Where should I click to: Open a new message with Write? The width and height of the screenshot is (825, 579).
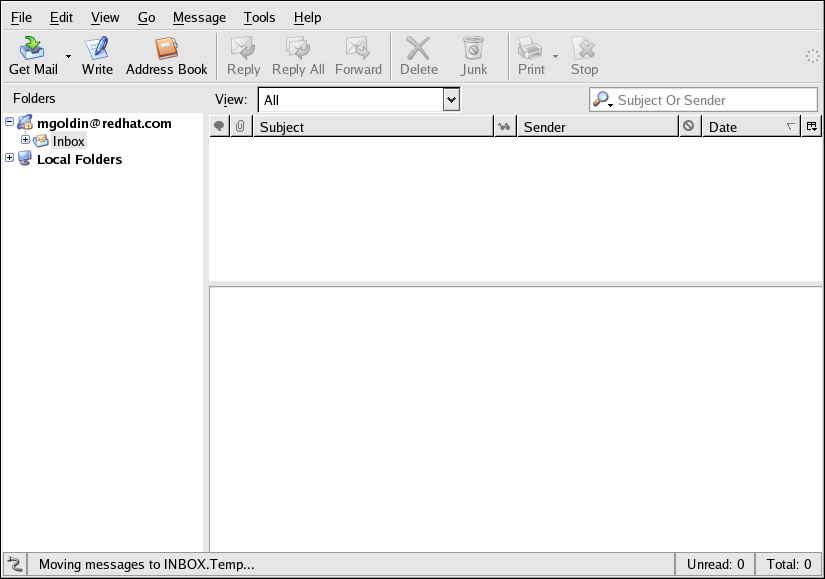coord(97,55)
